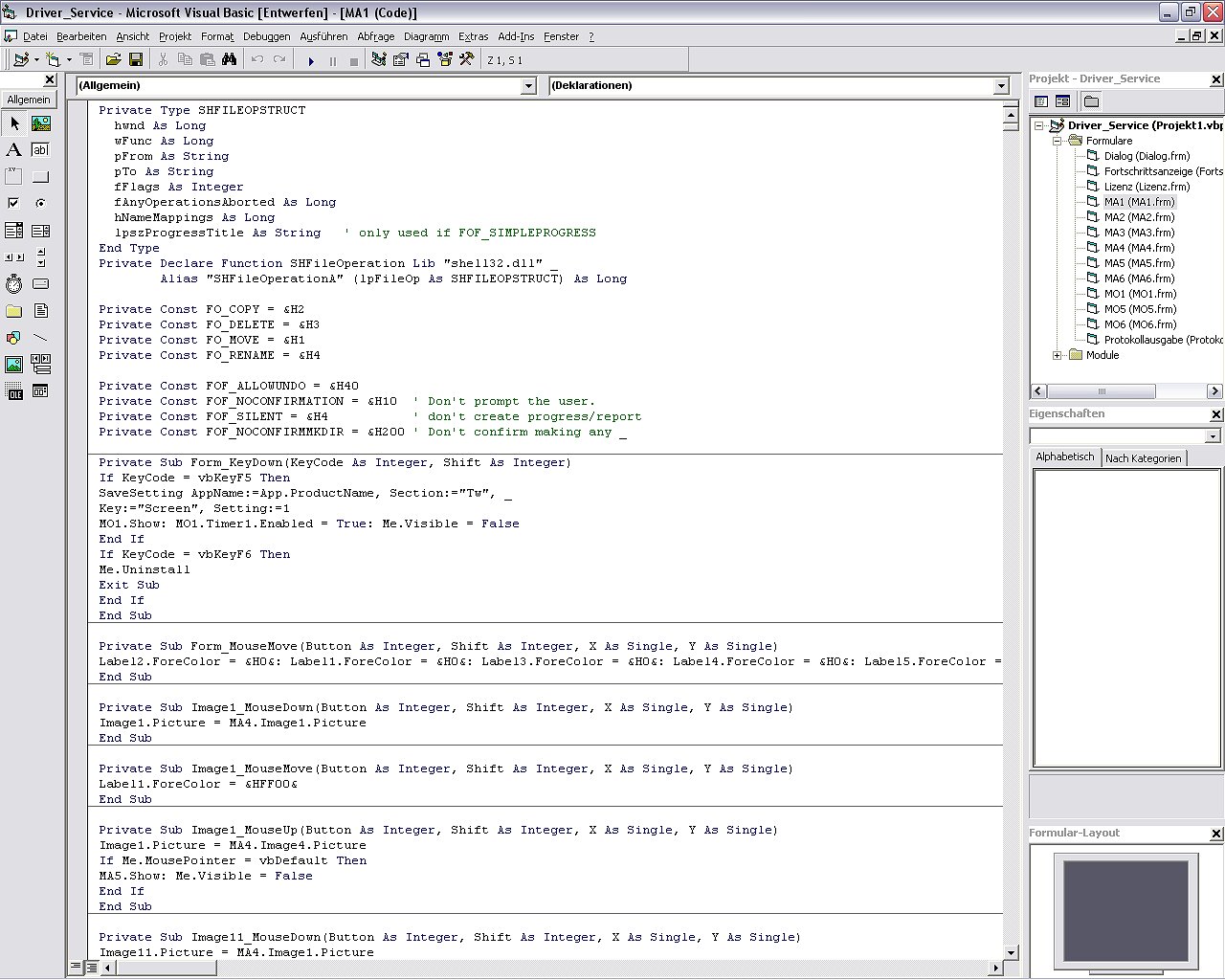Image resolution: width=1225 pixels, height=980 pixels.
Task: Open the Debuggen menu
Action: tap(266, 36)
